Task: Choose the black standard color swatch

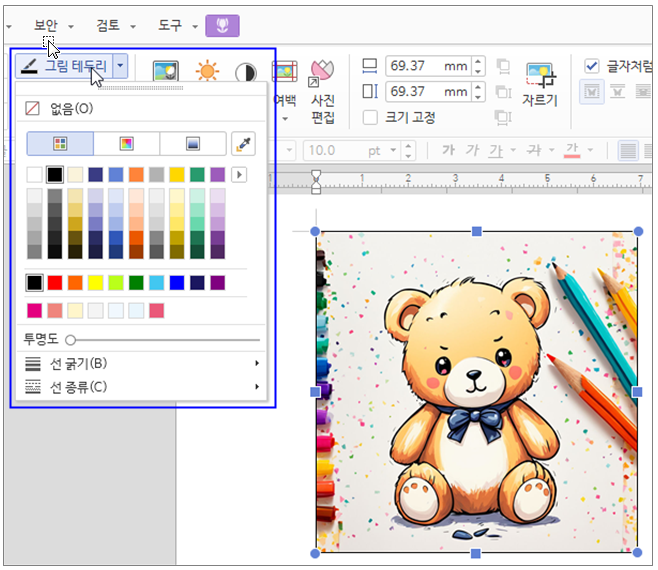Action: pos(34,283)
